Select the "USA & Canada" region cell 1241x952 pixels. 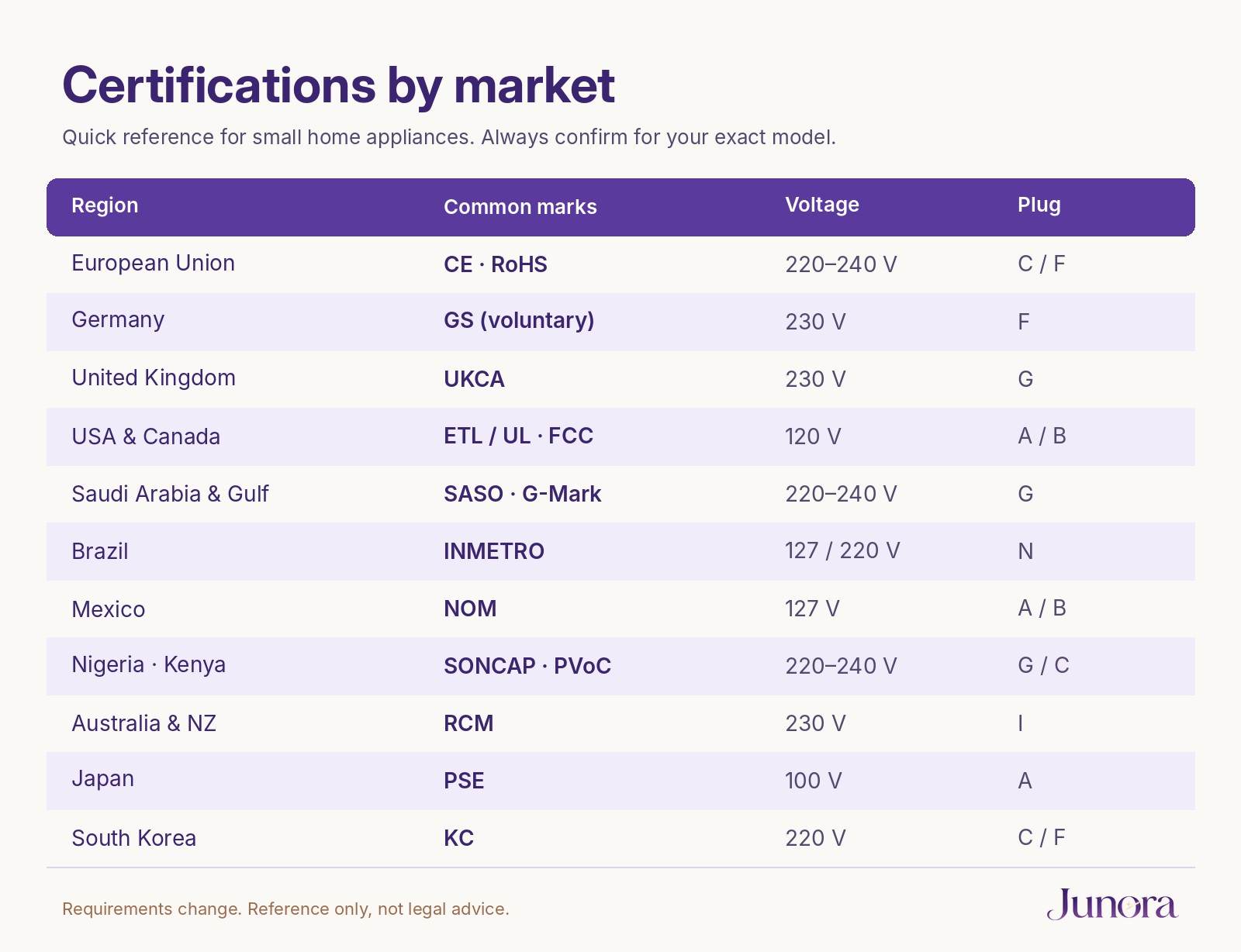tap(146, 436)
